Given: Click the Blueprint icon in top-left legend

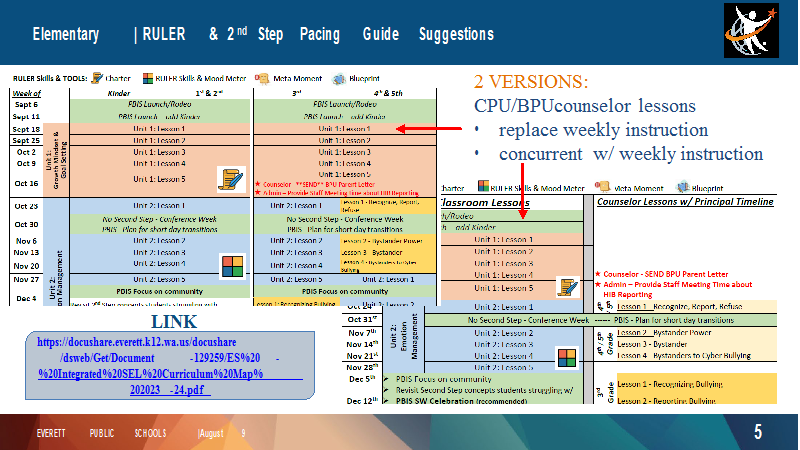Looking at the screenshot, I should click(339, 79).
